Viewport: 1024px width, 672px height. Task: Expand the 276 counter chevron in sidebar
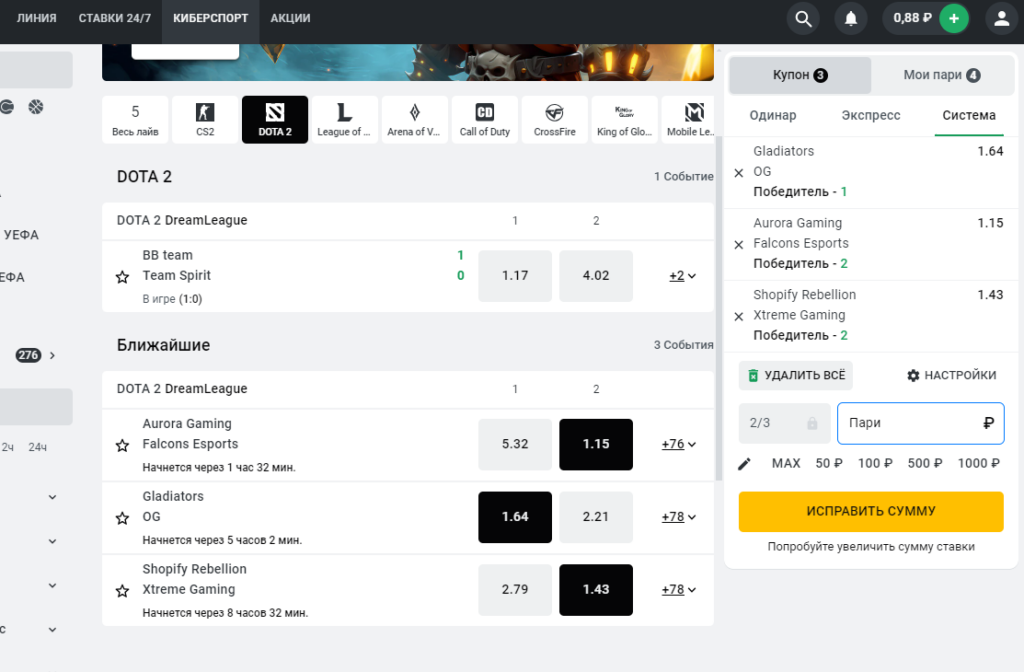(52, 355)
